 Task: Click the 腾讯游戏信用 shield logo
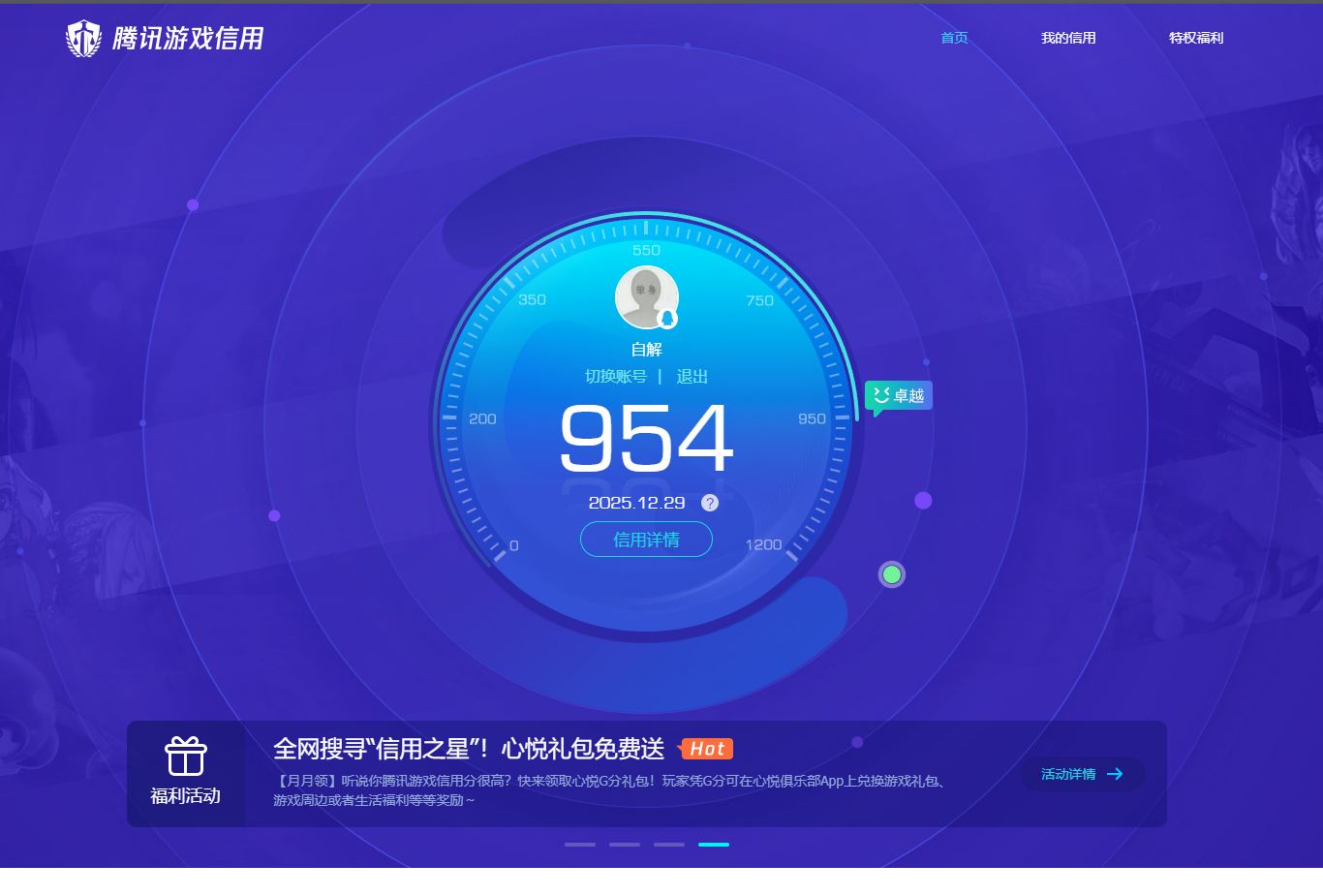tap(84, 39)
